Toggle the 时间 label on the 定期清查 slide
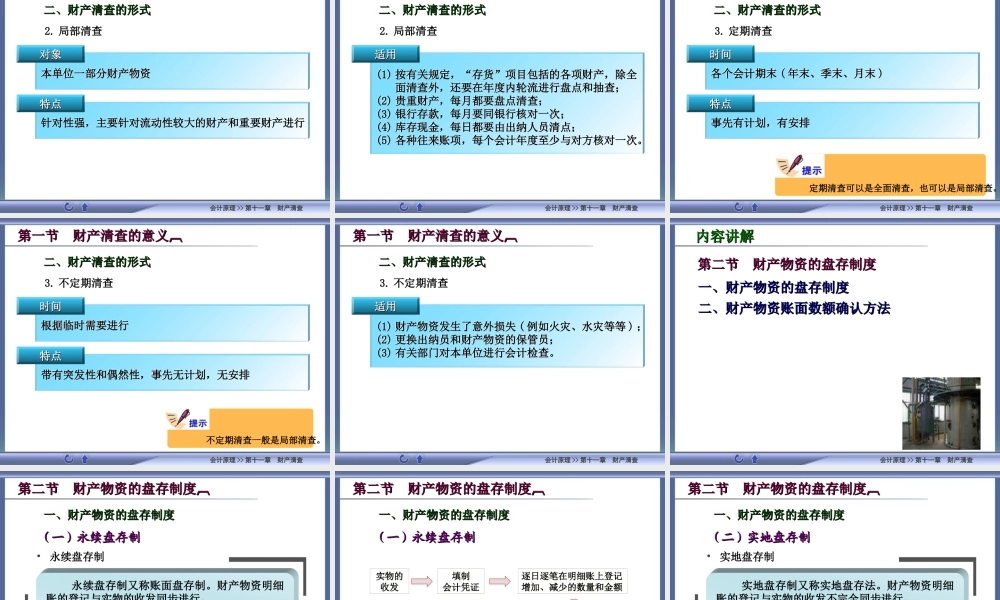 pos(718,53)
